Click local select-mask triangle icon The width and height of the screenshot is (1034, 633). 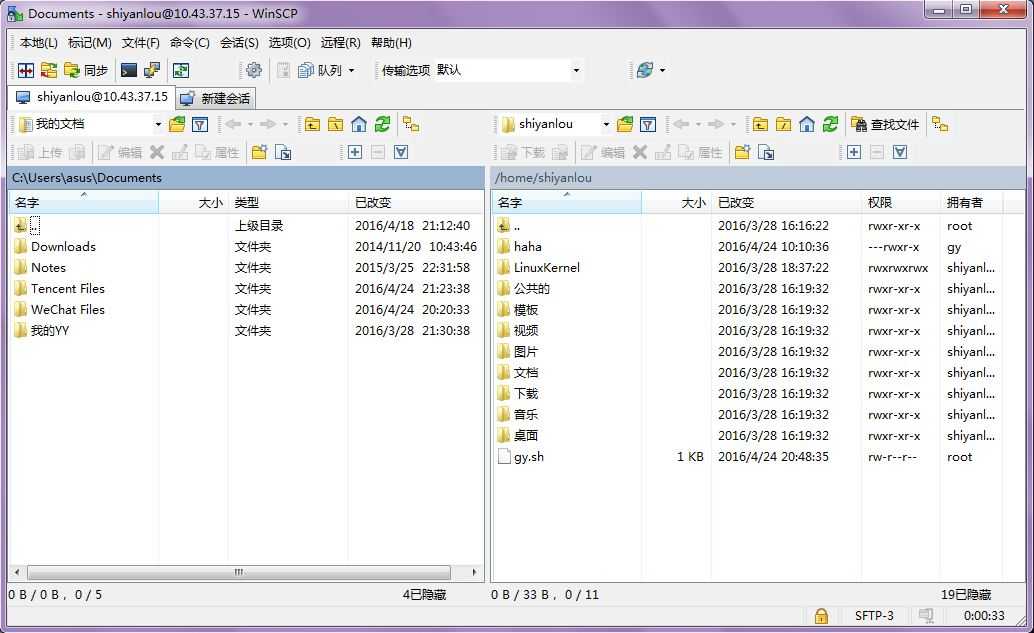[x=401, y=152]
